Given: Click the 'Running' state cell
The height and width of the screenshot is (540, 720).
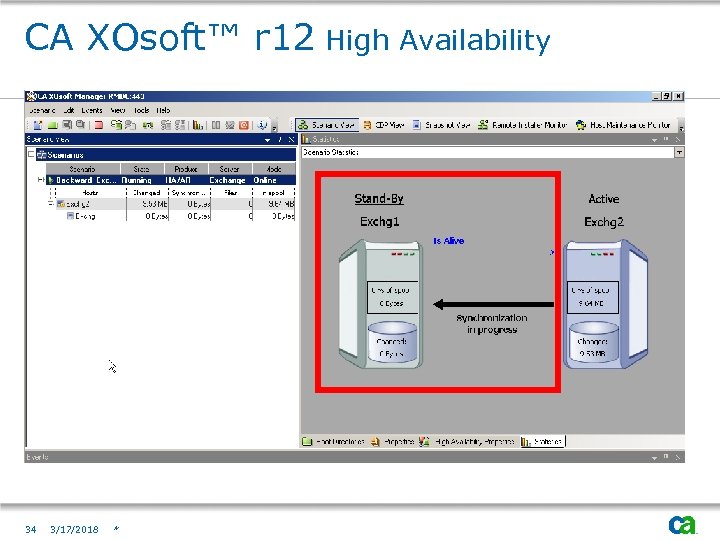Looking at the screenshot, I should point(137,180).
